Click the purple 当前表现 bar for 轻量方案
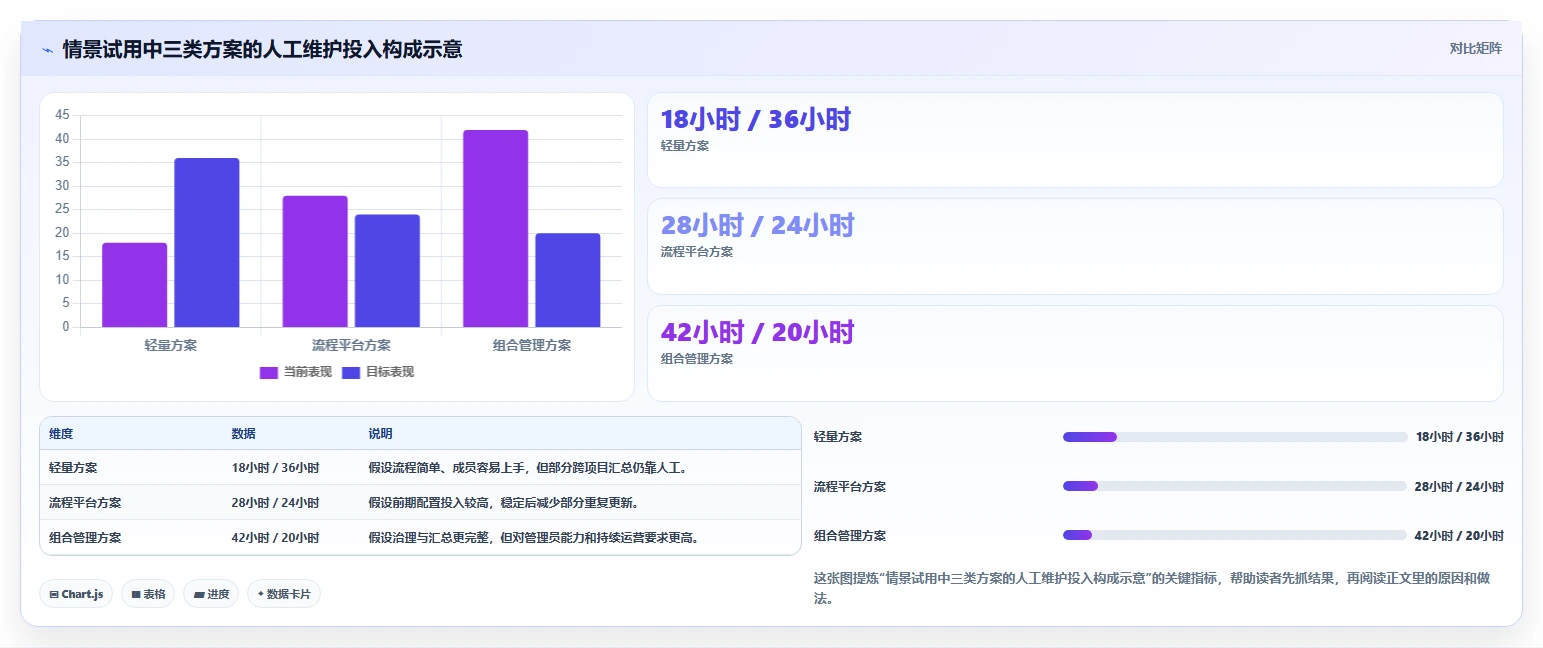The height and width of the screenshot is (648, 1543). click(134, 285)
